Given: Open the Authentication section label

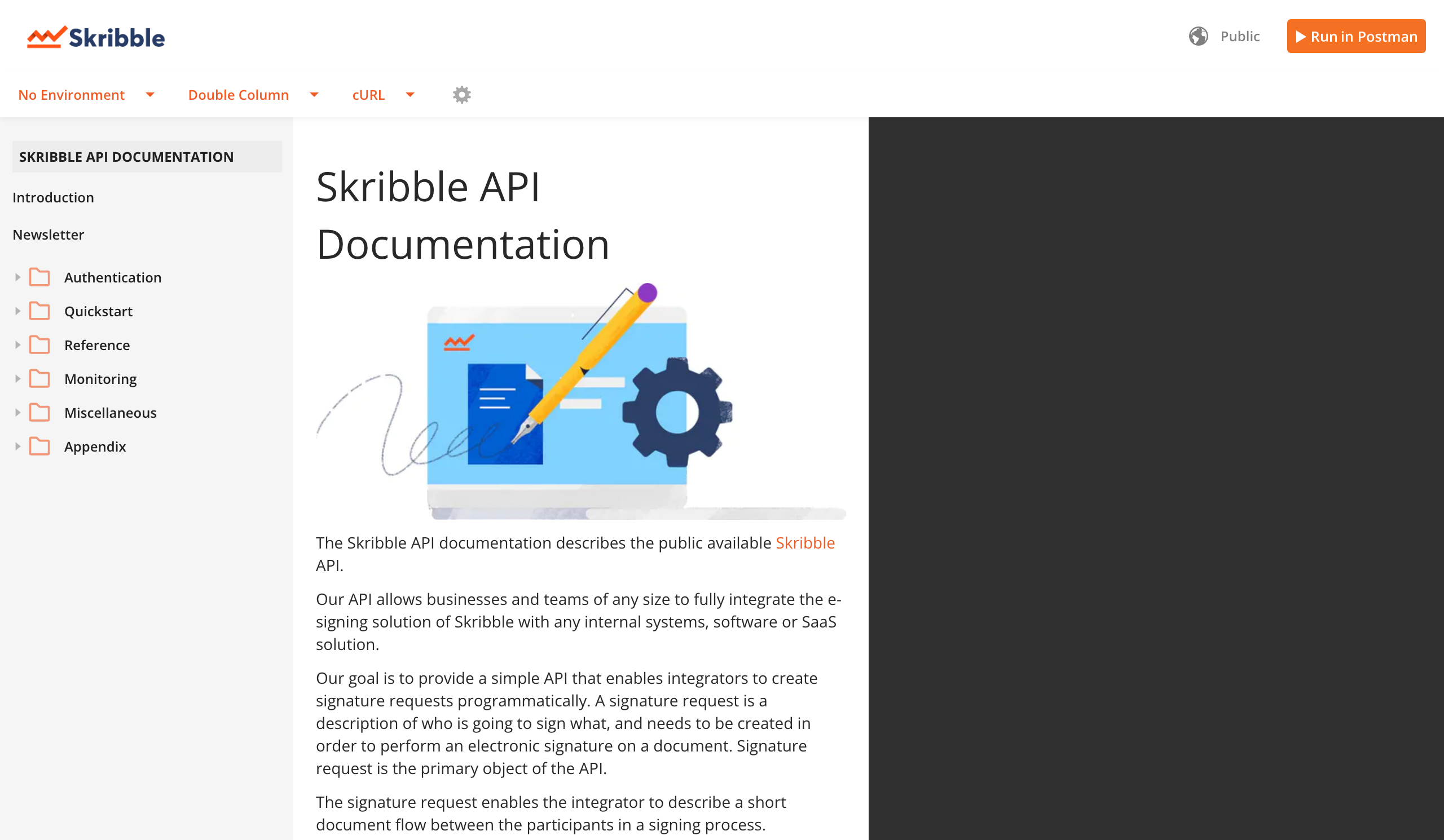Looking at the screenshot, I should (x=113, y=277).
